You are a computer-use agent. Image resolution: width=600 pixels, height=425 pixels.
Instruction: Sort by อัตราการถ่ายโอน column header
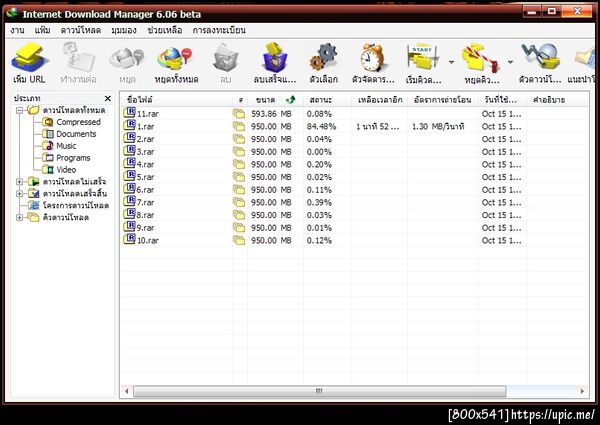pos(443,100)
